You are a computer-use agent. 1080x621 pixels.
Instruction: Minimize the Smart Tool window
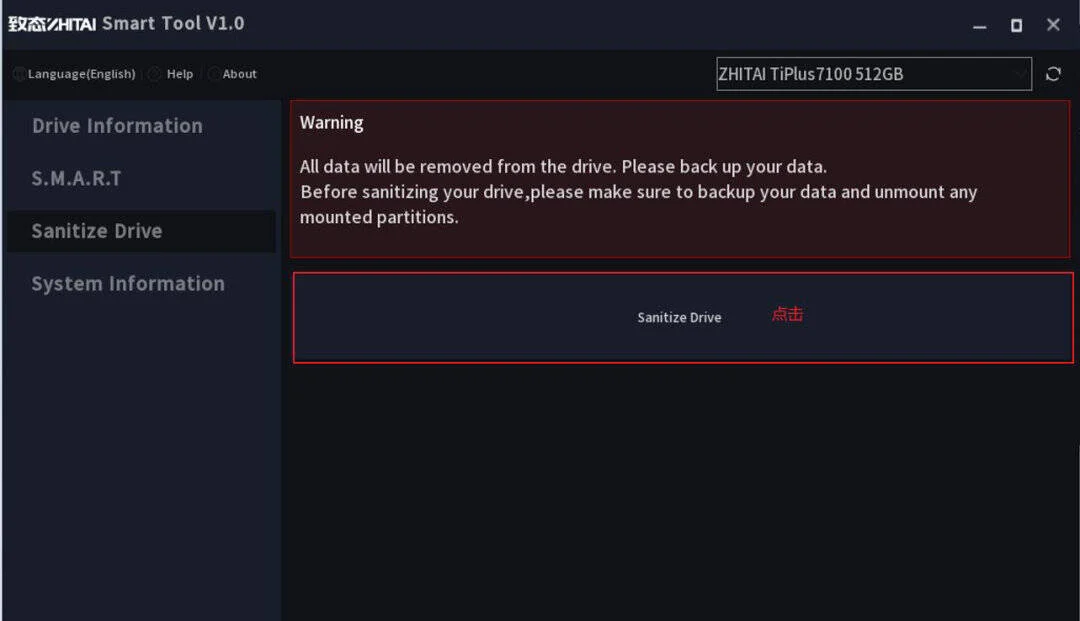(x=979, y=26)
